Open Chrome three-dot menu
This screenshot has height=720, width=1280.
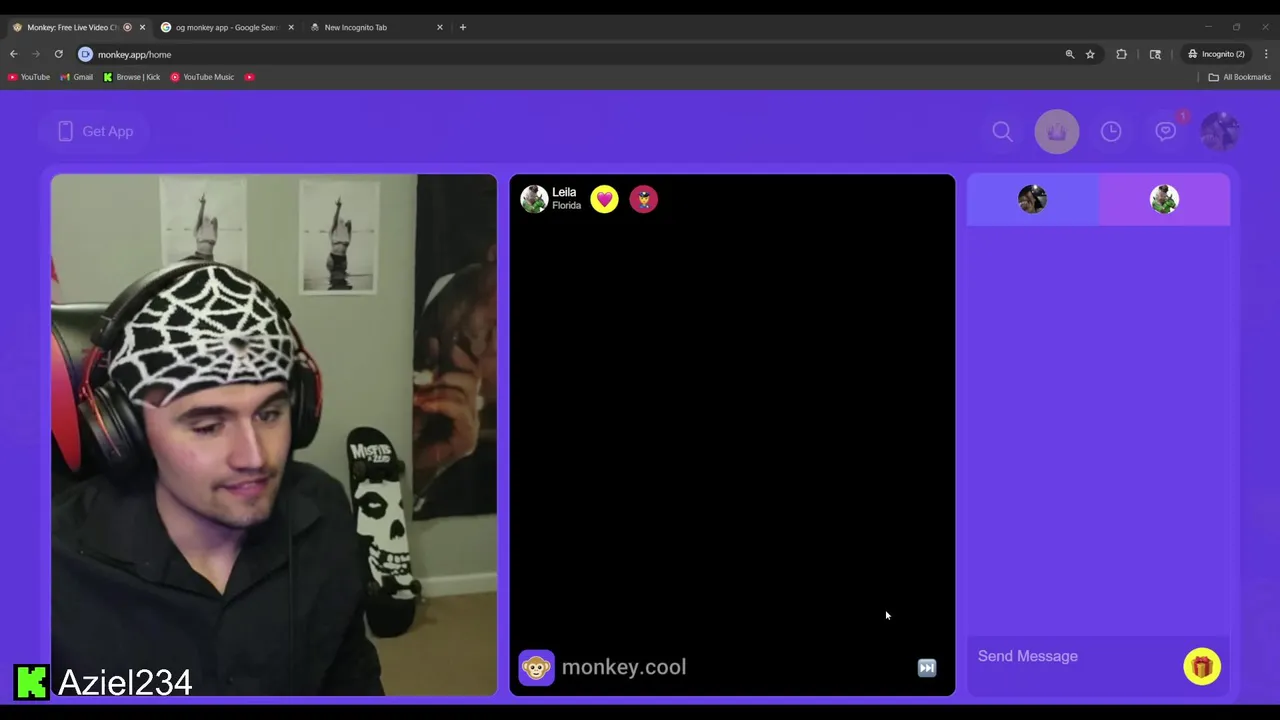(x=1266, y=54)
